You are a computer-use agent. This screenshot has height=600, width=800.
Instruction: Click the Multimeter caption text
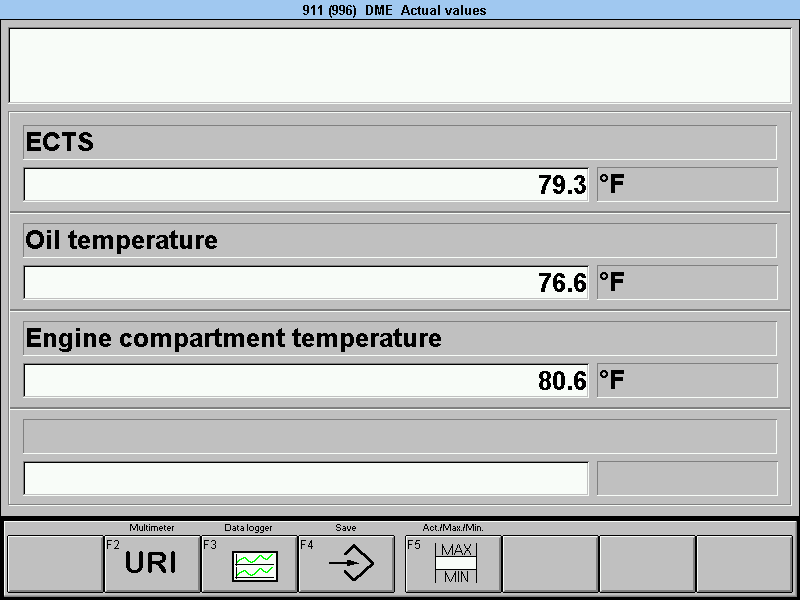coord(152,528)
